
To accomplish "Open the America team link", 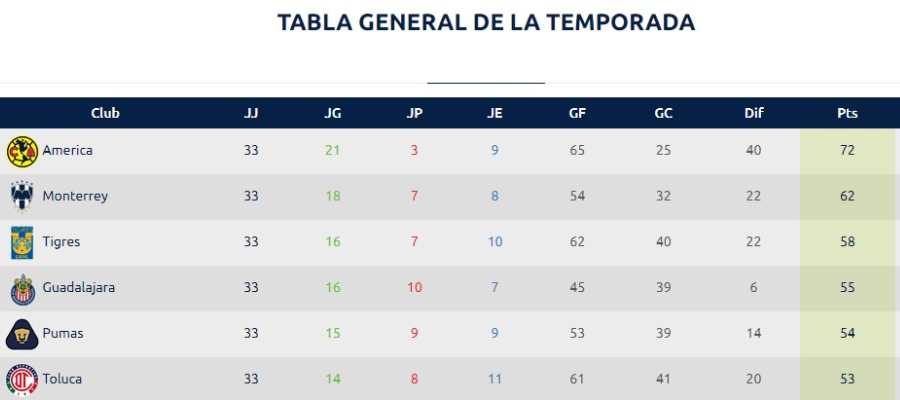I will click(x=67, y=151).
